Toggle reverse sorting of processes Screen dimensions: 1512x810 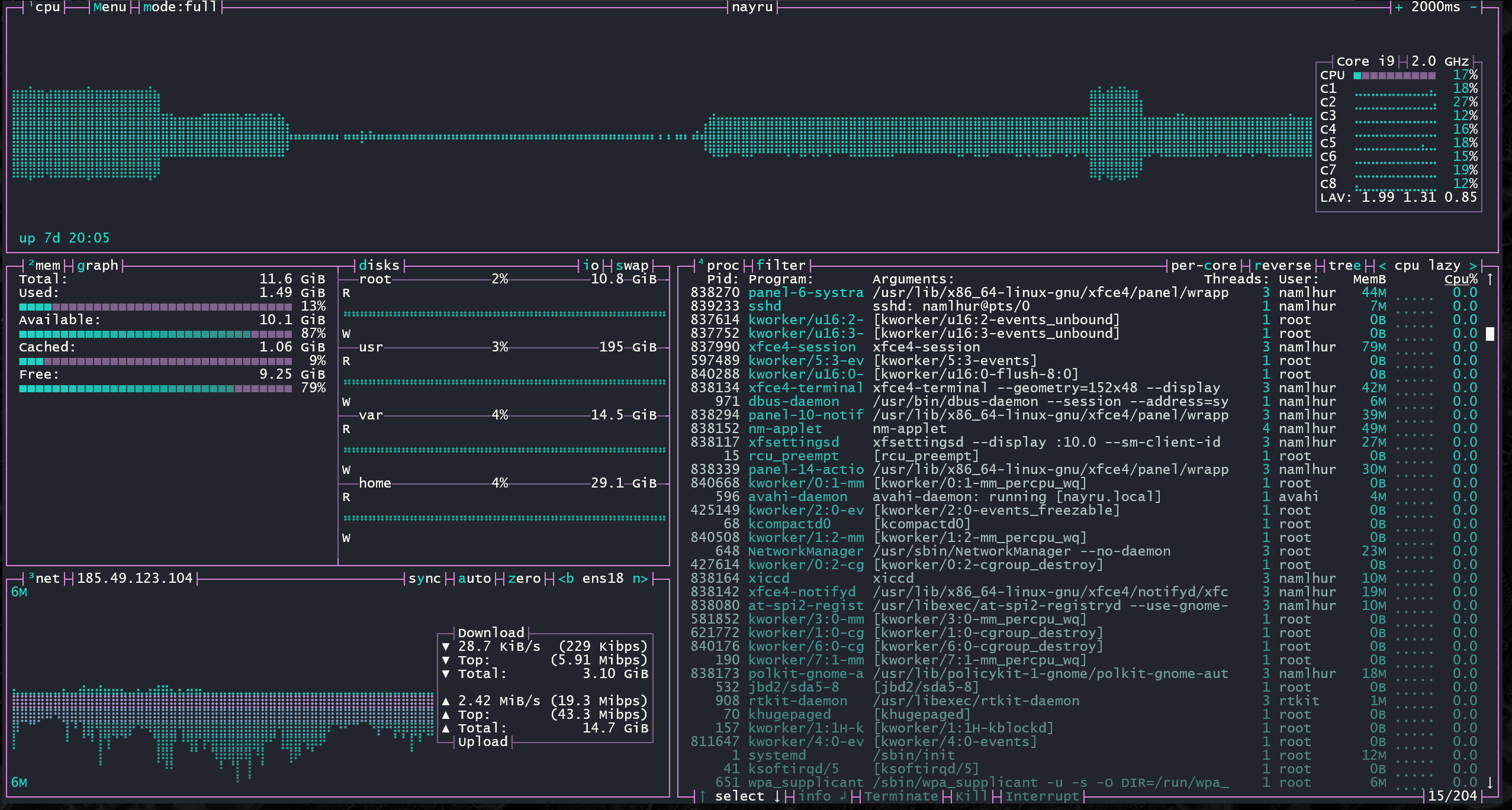1282,266
